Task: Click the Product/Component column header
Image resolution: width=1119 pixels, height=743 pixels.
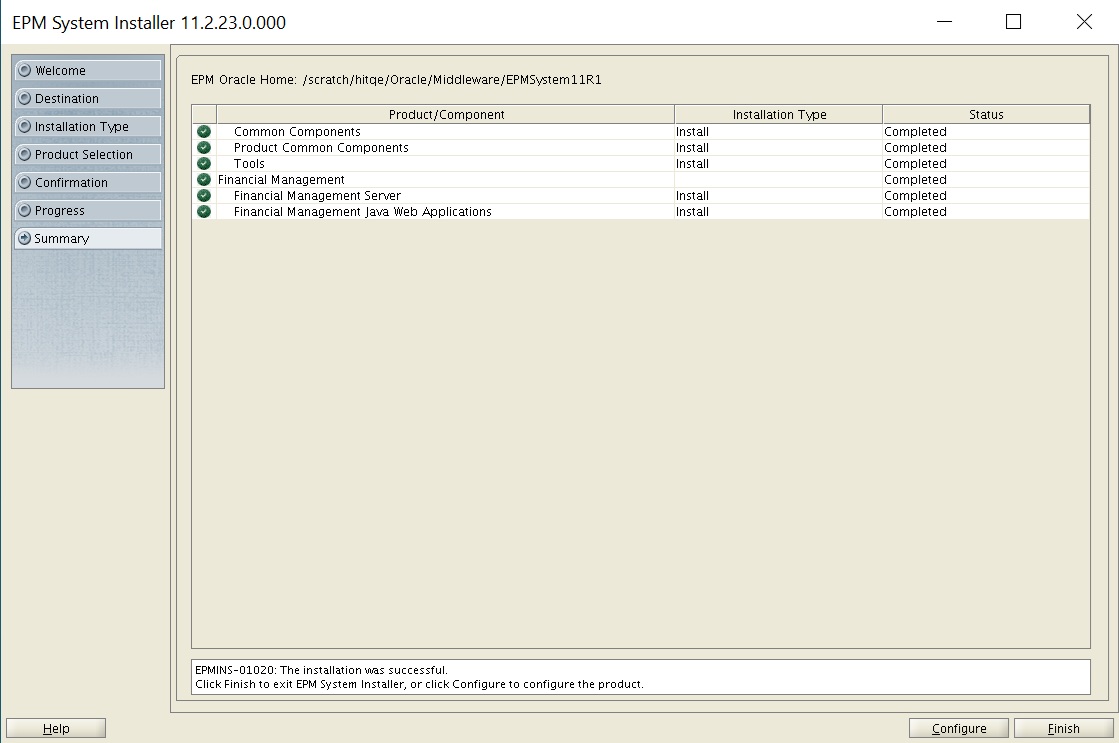Action: 446,114
